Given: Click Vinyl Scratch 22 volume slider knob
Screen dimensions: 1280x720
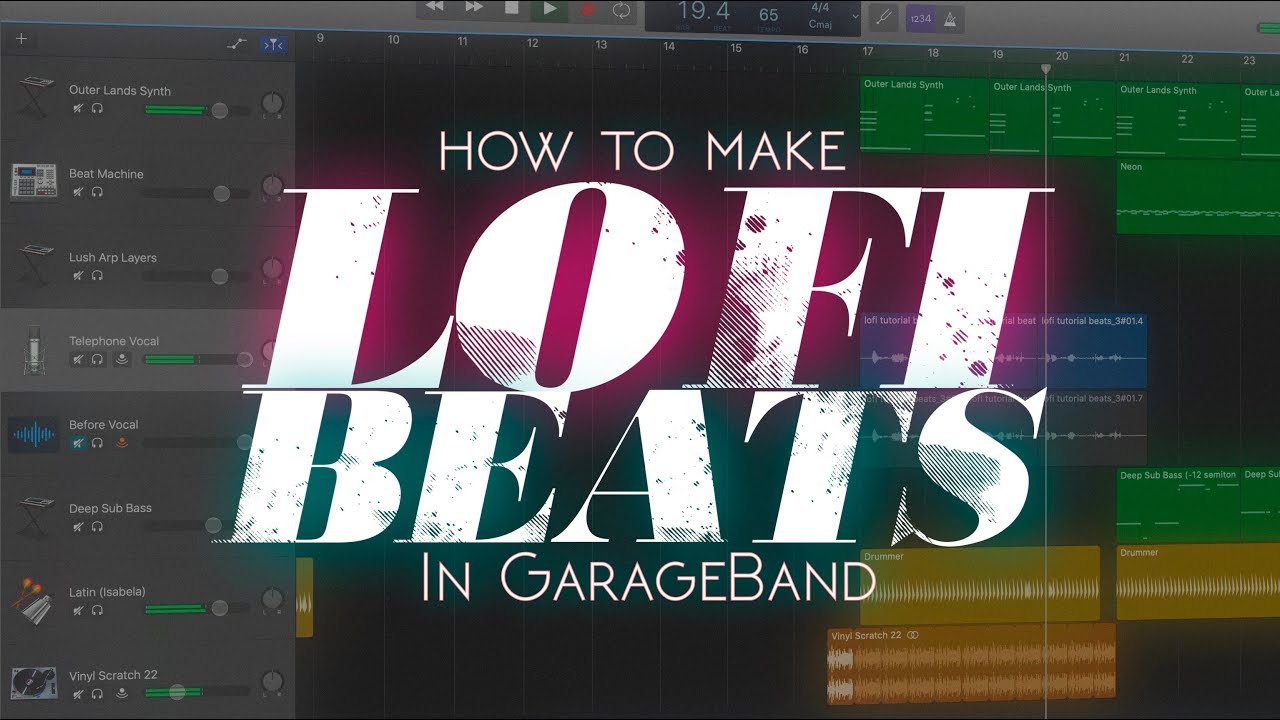Looking at the screenshot, I should tap(177, 691).
